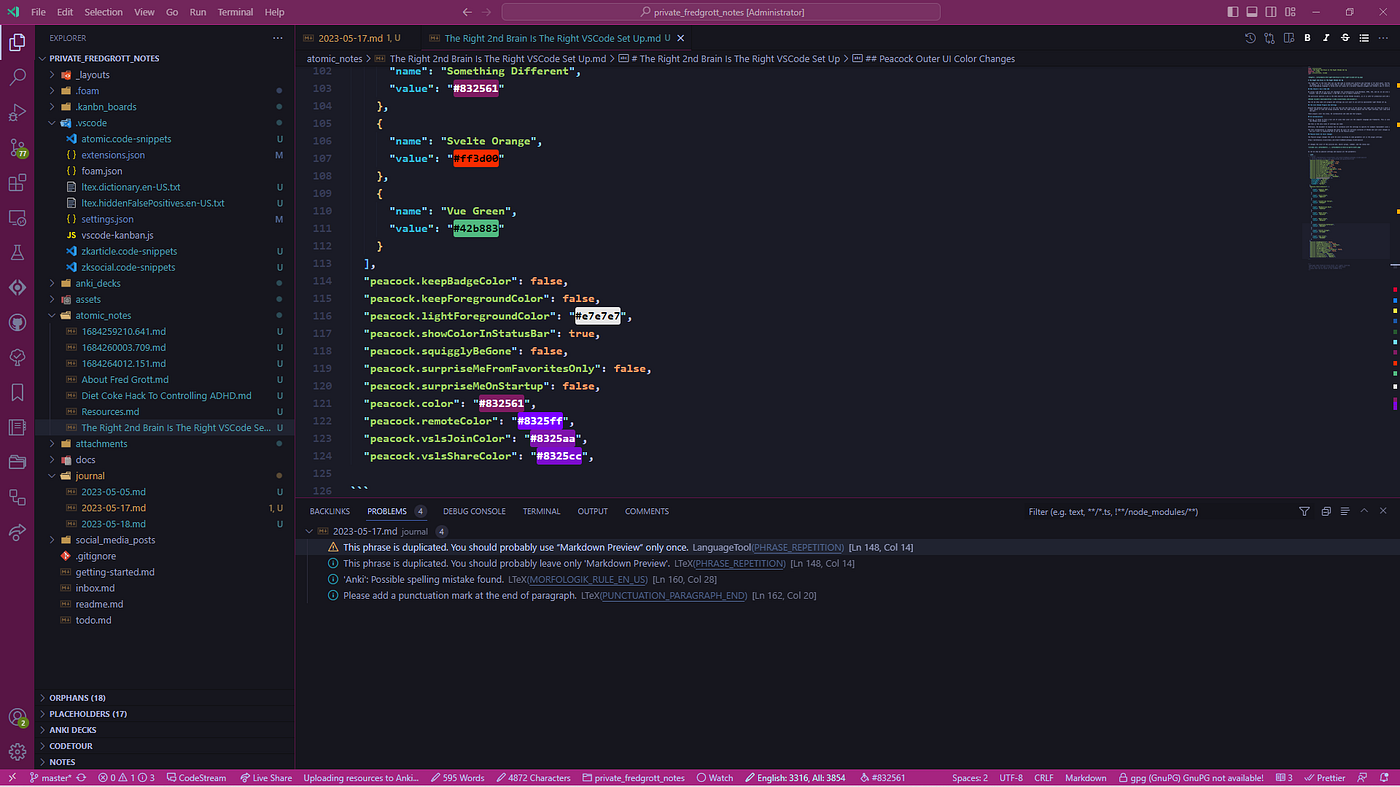Collapse the atomic_notes folder
This screenshot has height=787, width=1400.
click(x=103, y=315)
